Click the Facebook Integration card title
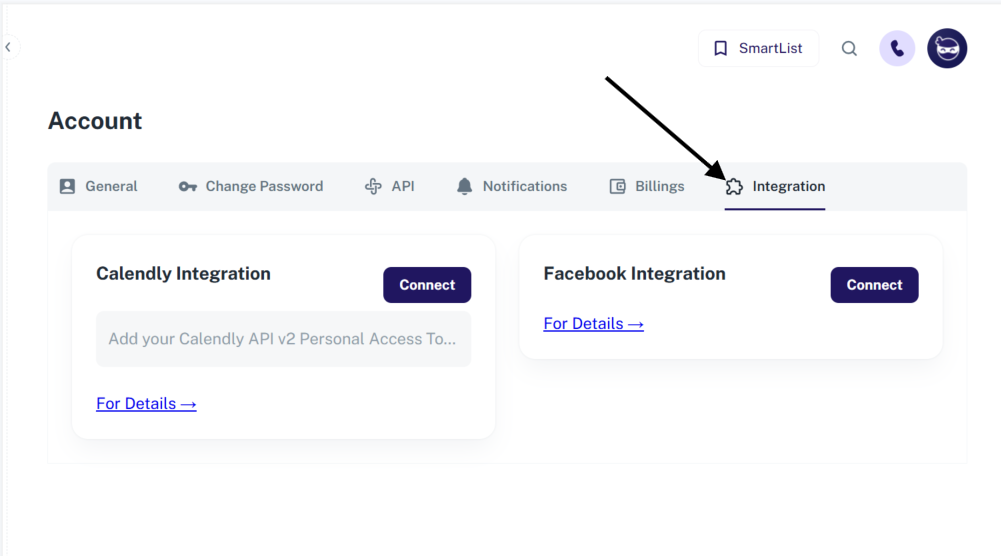This screenshot has height=556, width=1001. click(634, 274)
